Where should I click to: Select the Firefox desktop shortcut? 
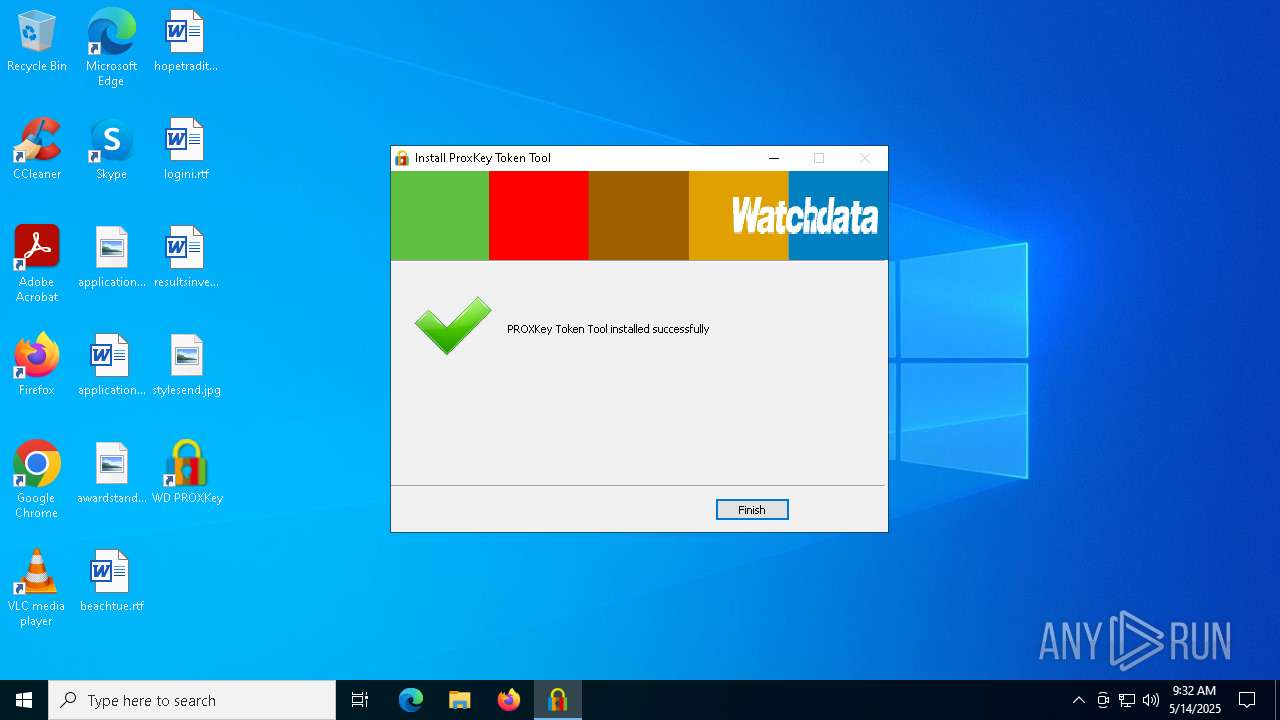pos(37,366)
